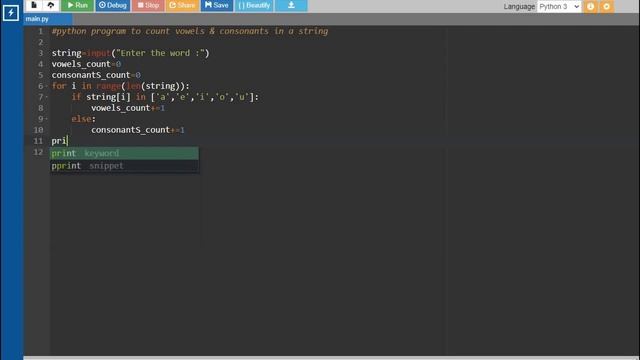
Task: Click the lightning bolt logo icon
Action: point(11,13)
